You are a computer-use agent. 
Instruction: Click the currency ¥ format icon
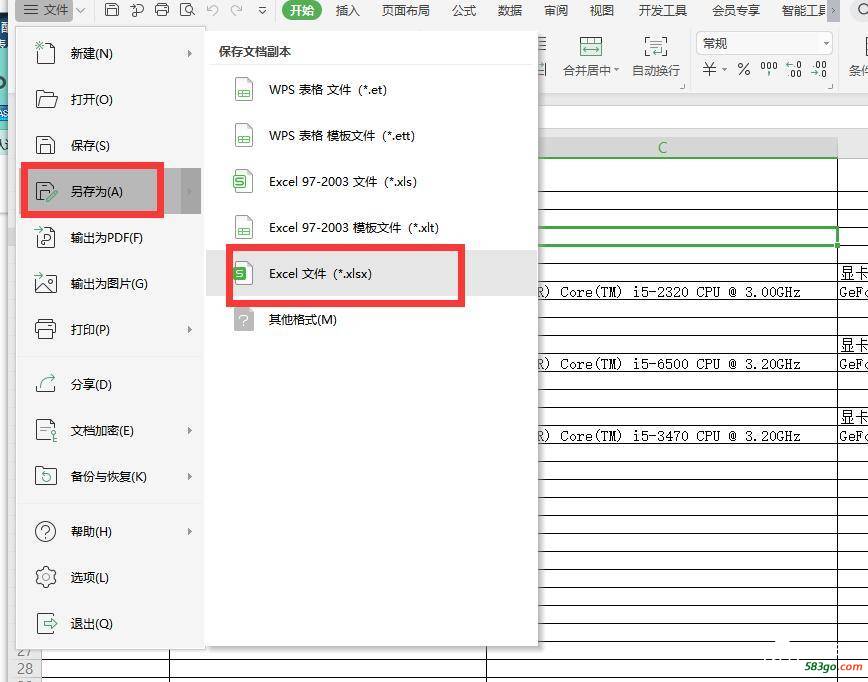pos(710,69)
